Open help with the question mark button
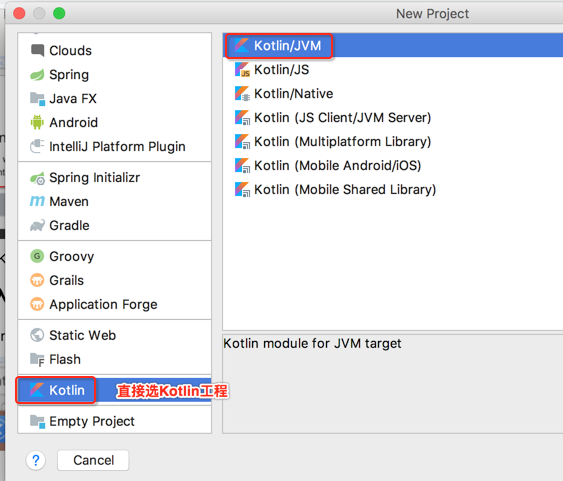Viewport: 563px width, 481px height. [36, 460]
